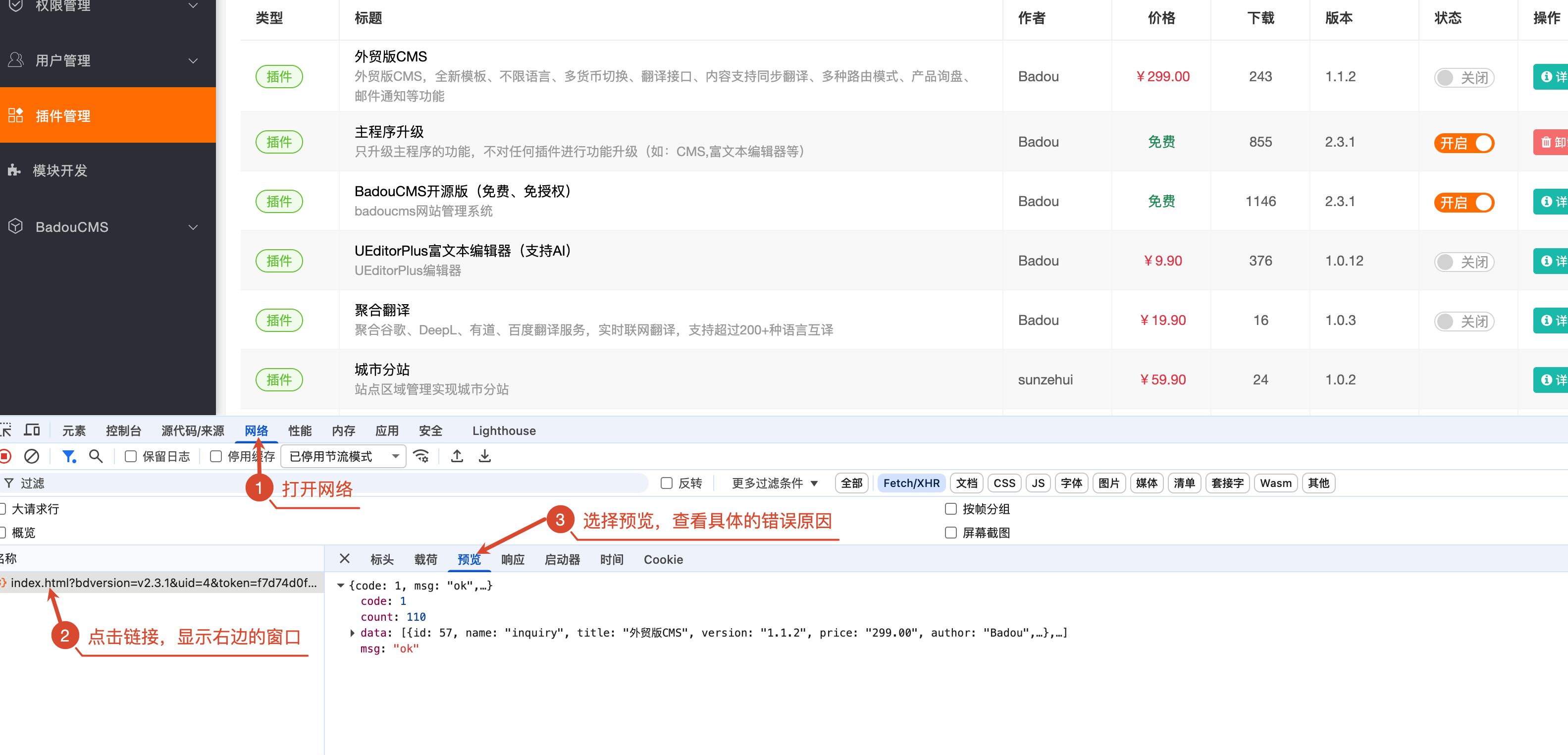
Task: Select the index.html request row
Action: point(162,583)
